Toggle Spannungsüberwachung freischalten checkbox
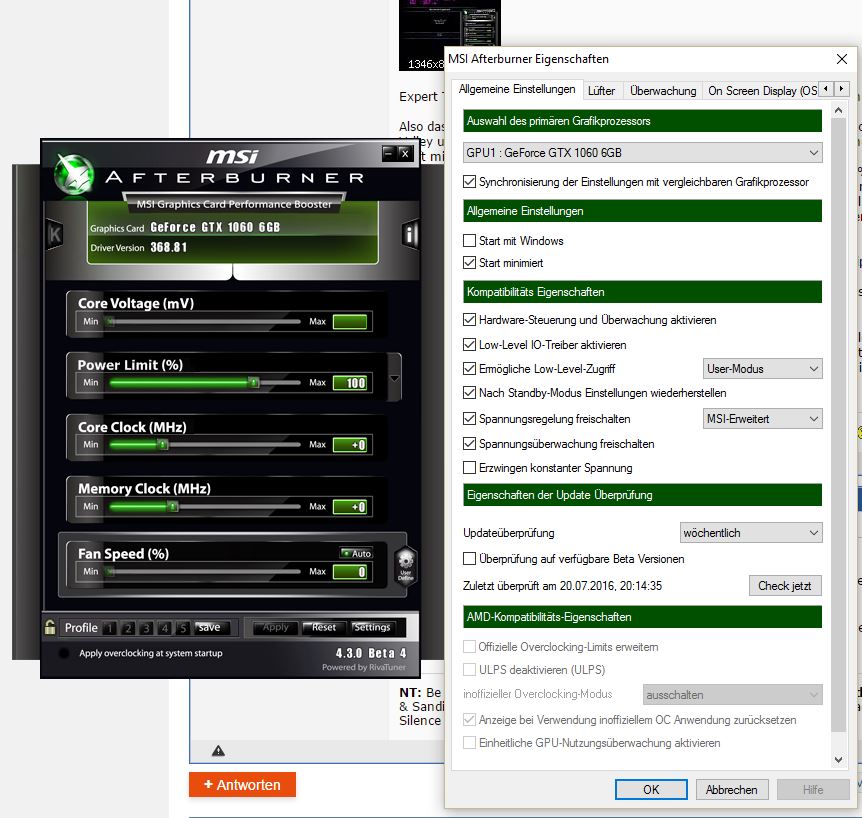The width and height of the screenshot is (862, 818). 469,443
